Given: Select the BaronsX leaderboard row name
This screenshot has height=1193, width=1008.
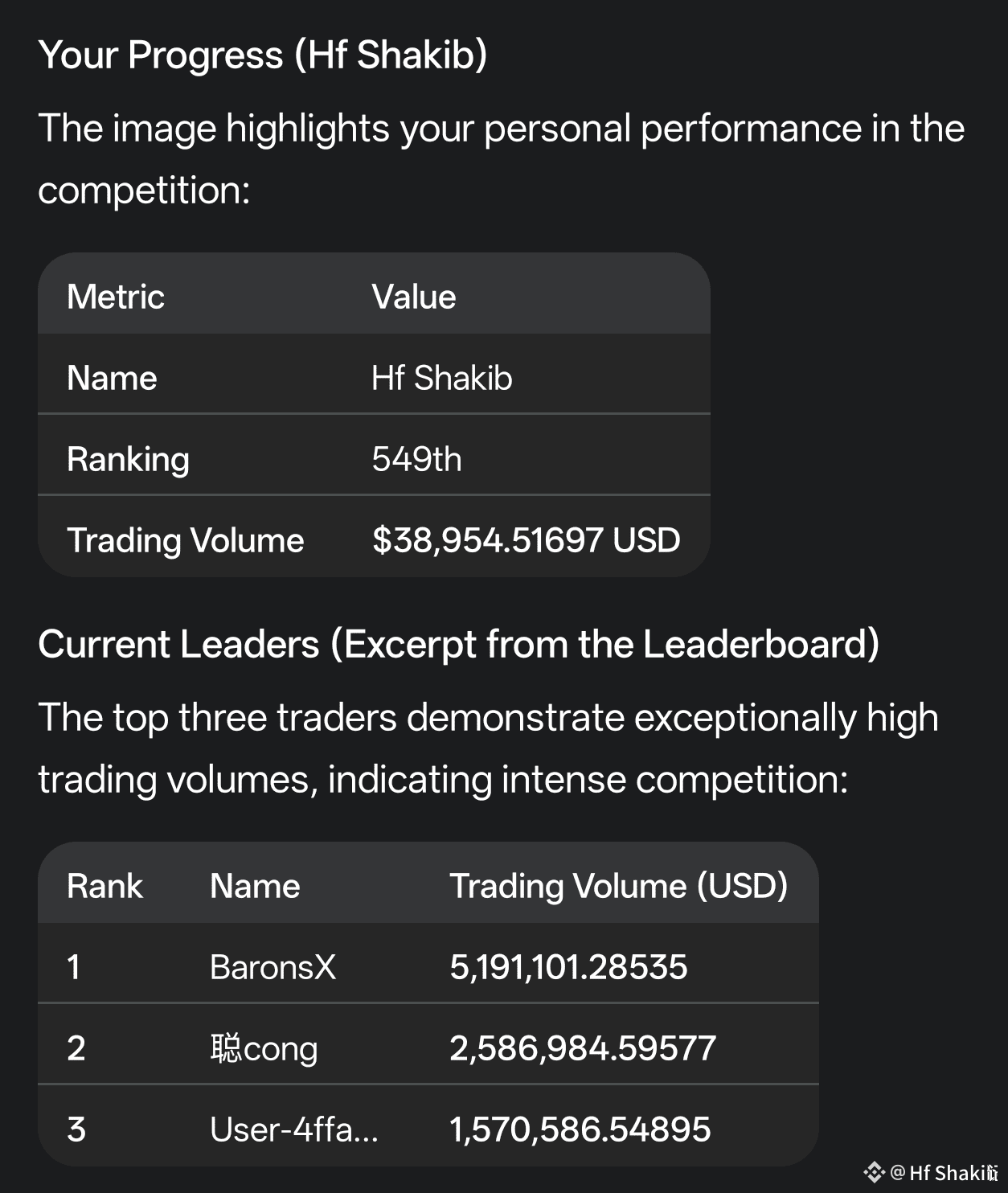Looking at the screenshot, I should [272, 967].
